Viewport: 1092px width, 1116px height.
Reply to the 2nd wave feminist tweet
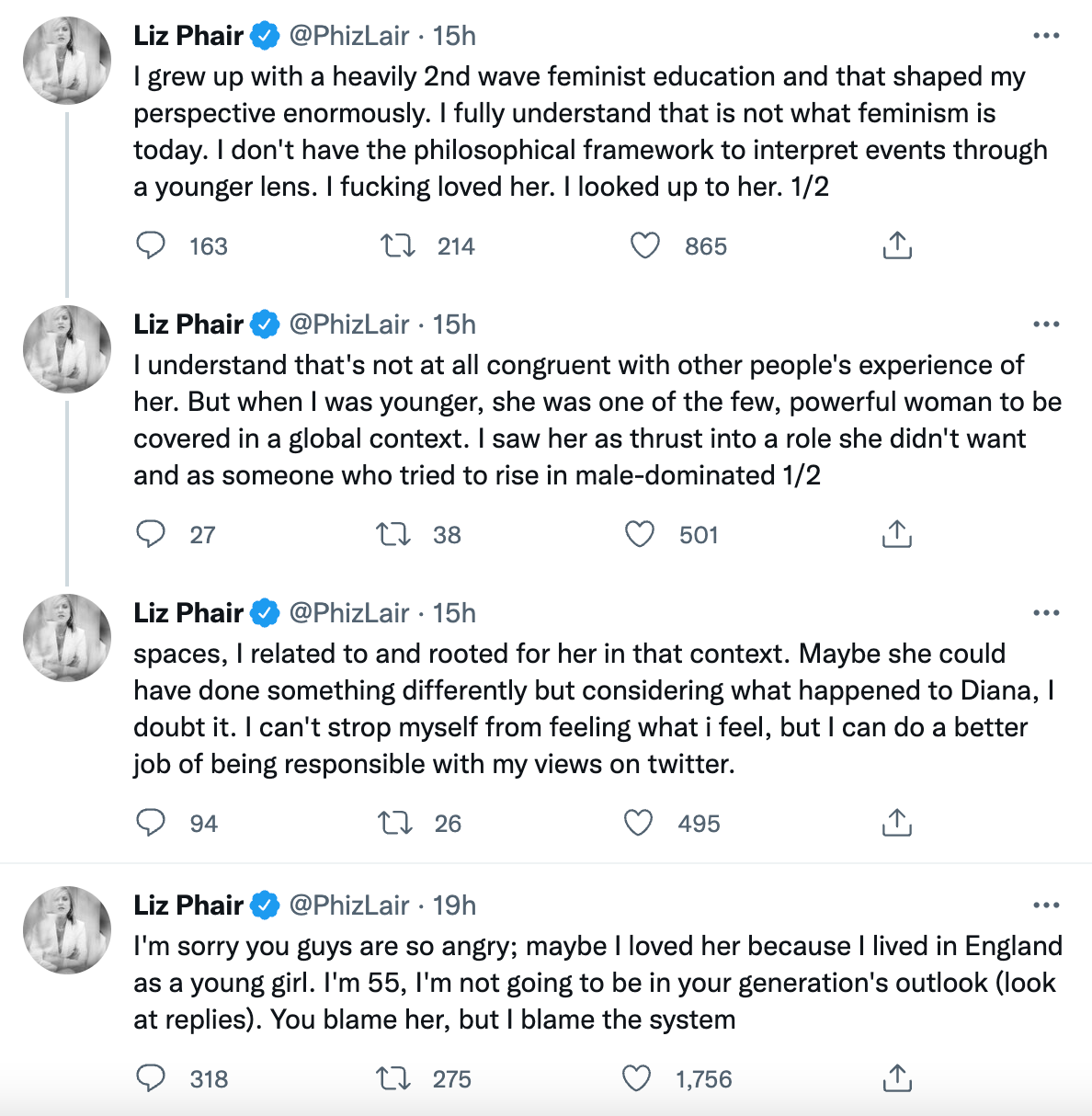click(151, 245)
